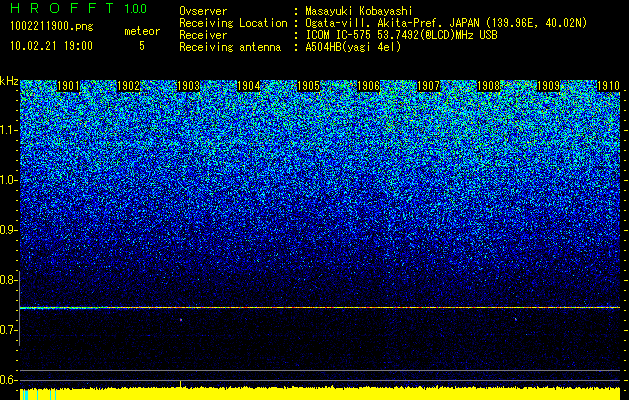Viewport: 629px width, 400px height.
Task: Click the Receiver label
Action: tap(203, 35)
